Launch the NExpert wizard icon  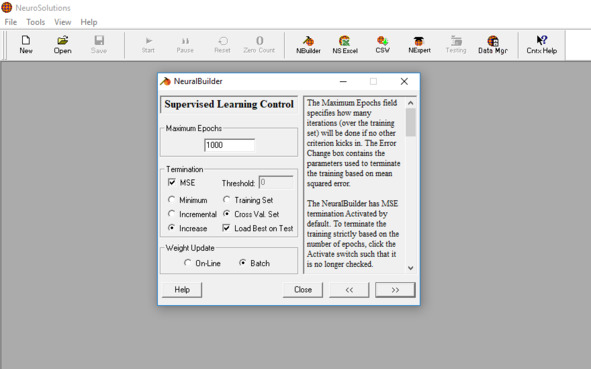419,45
